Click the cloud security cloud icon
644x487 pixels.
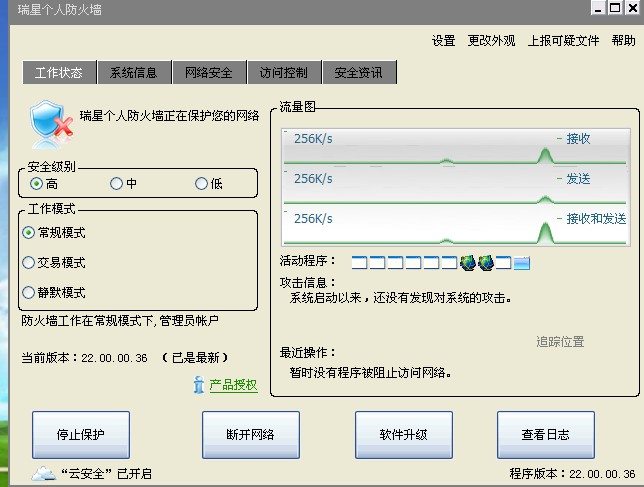click(x=44, y=473)
